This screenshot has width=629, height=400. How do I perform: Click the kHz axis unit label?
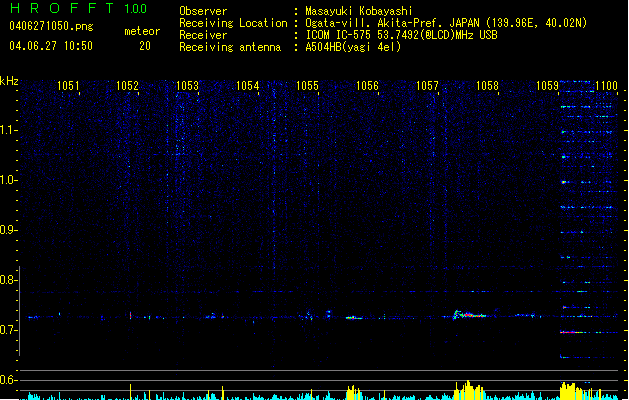coord(9,81)
